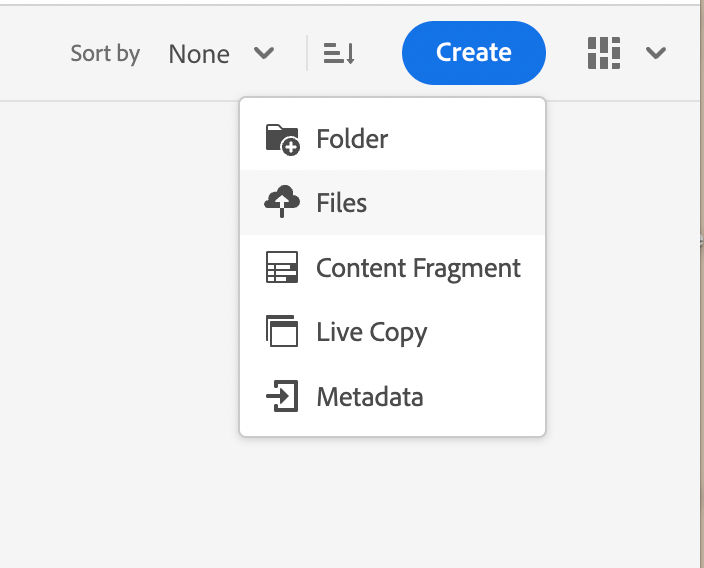The height and width of the screenshot is (568, 704).
Task: Select the Files menu entry
Action: pyautogui.click(x=392, y=203)
